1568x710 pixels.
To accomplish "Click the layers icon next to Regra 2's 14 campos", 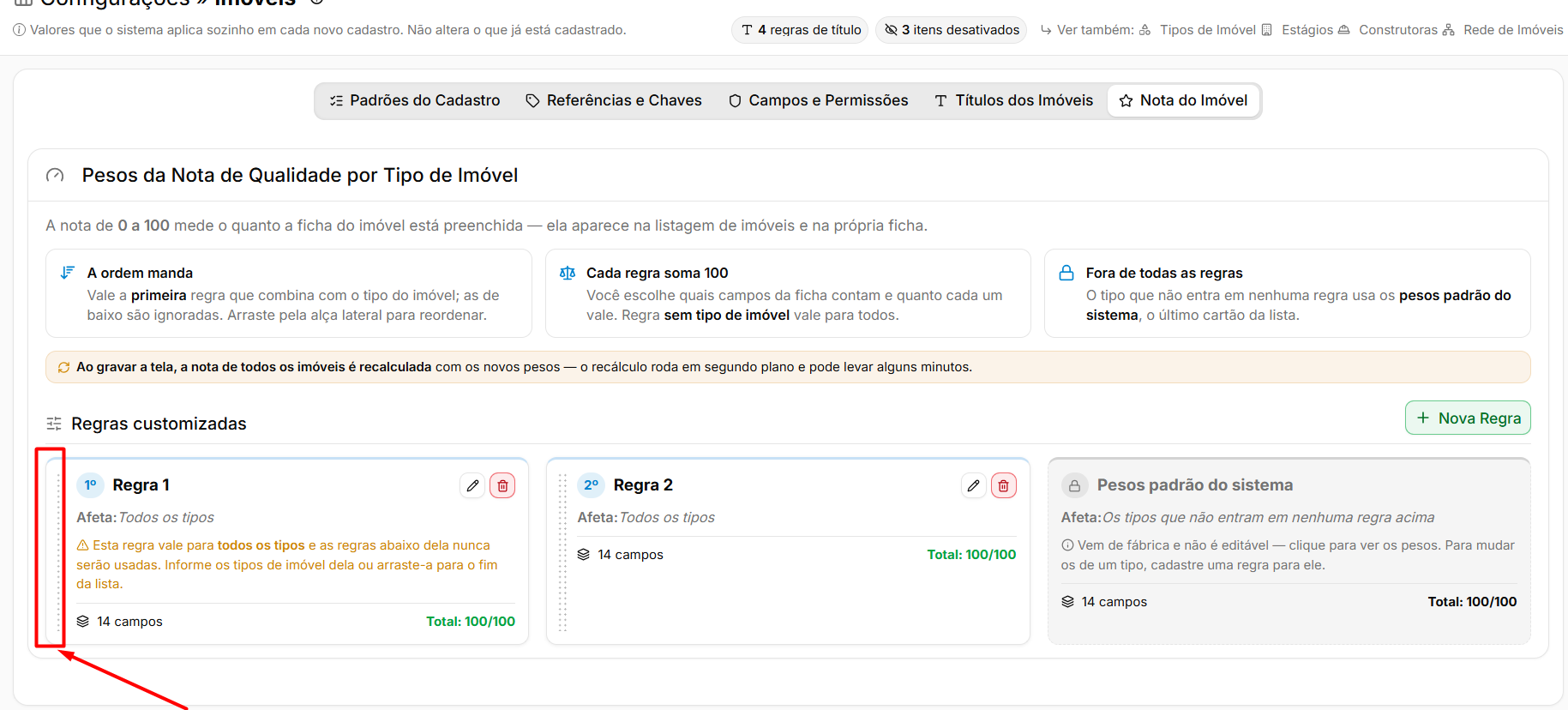I will (584, 555).
